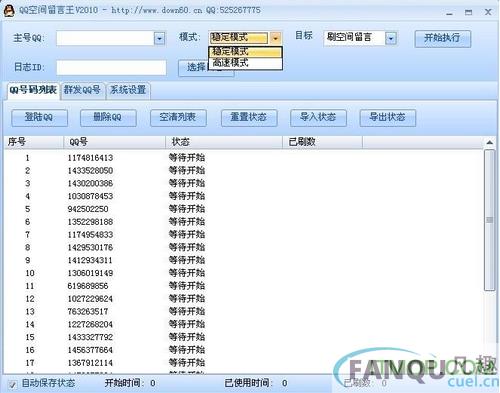Viewport: 500px width, 393px height.
Task: Click into the 日志ID input field
Action: coord(111,68)
